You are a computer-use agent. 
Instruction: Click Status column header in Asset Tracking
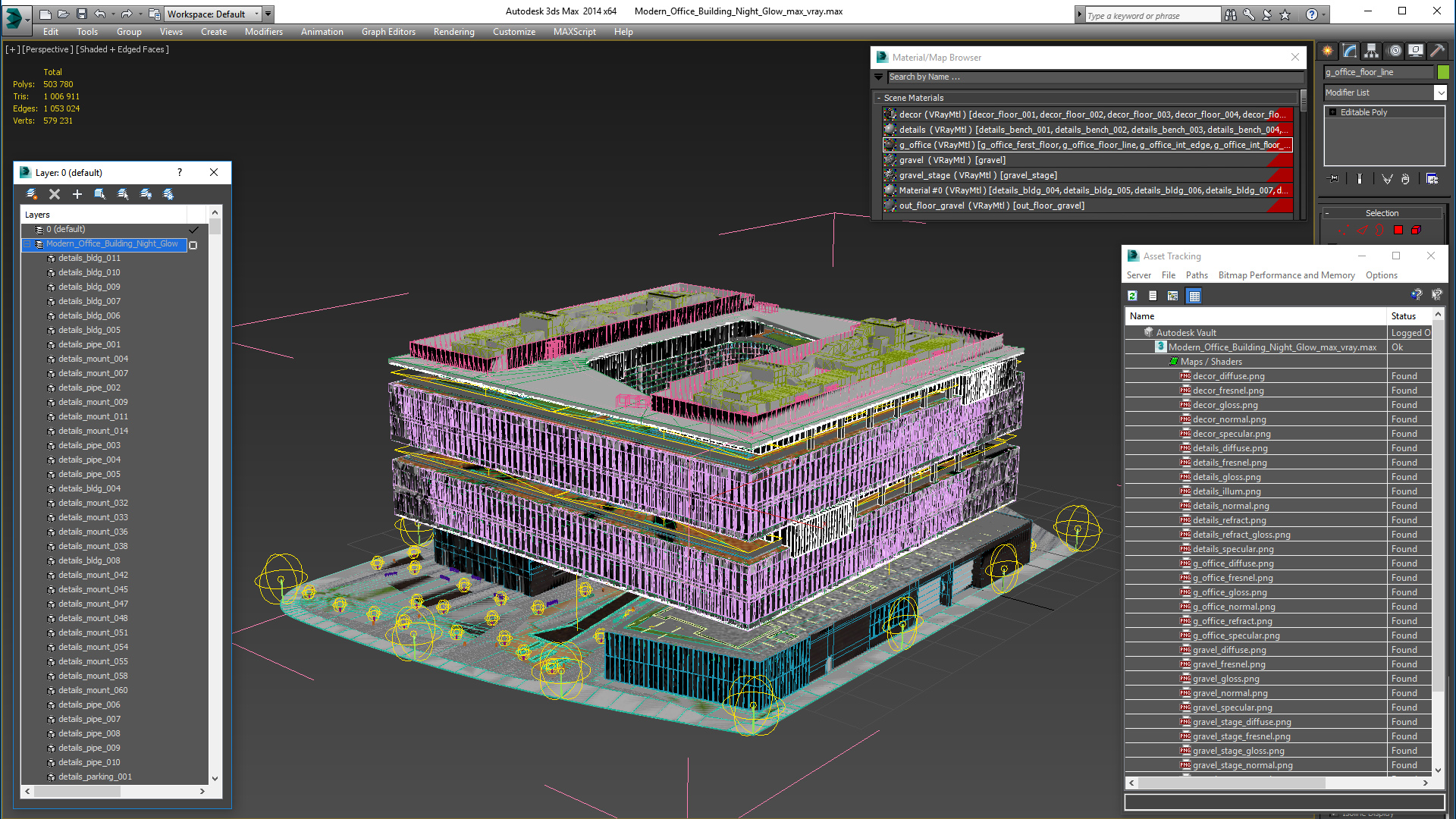point(1409,316)
